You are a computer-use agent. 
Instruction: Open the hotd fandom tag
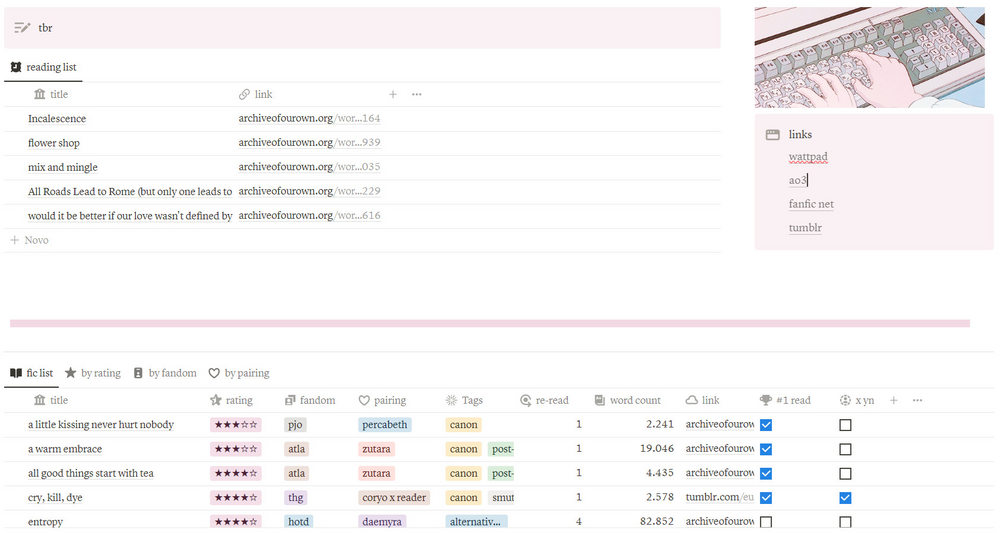click(x=298, y=522)
